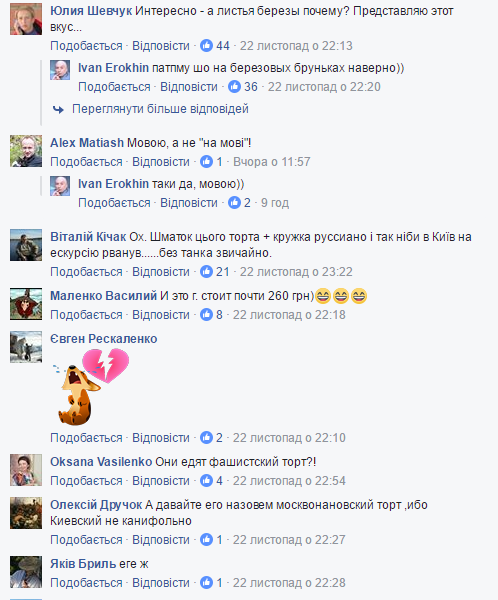
Task: Open the timestamp '22 листопад о 22:54'
Action: click(x=289, y=481)
